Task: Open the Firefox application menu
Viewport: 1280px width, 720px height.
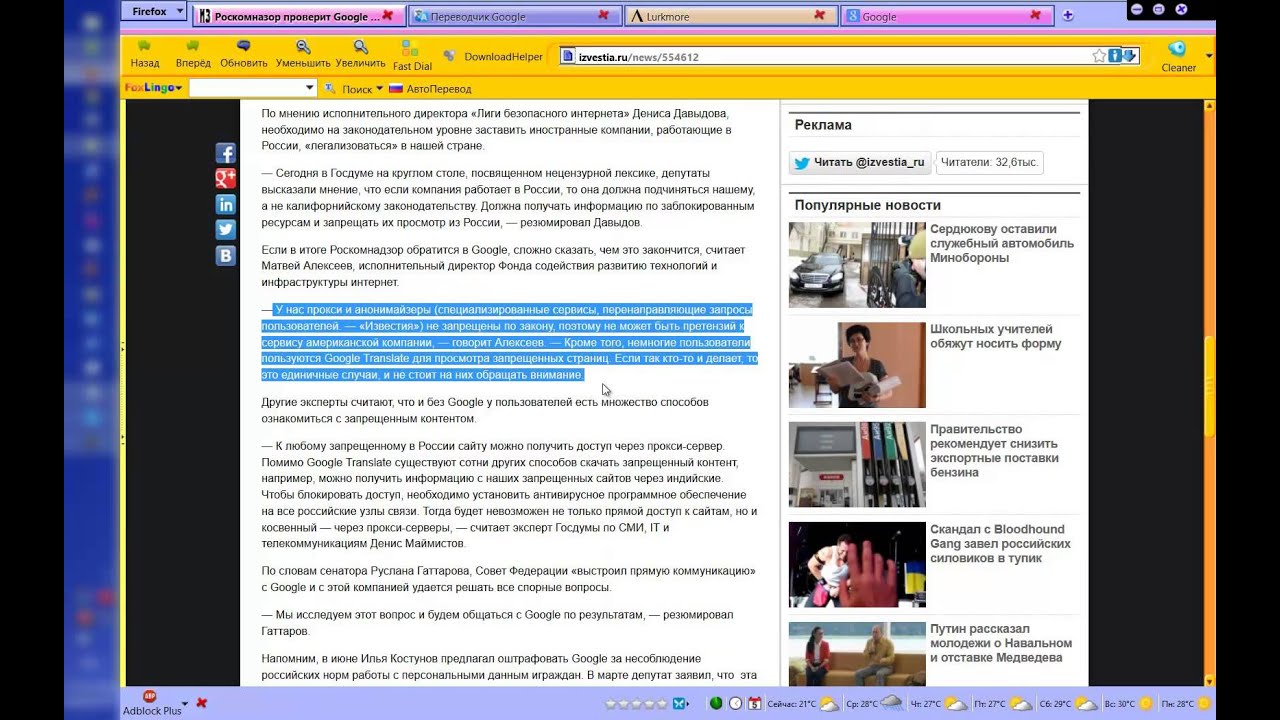Action: coord(154,12)
